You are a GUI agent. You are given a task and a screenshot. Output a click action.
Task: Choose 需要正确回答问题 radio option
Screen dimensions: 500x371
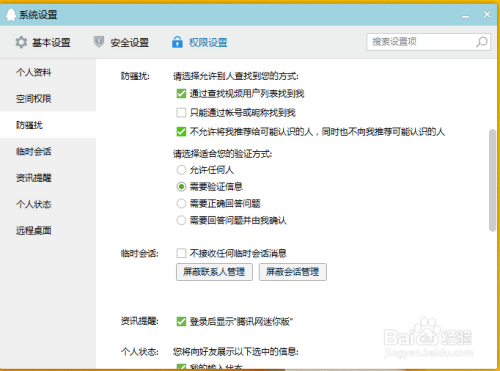[x=181, y=203]
